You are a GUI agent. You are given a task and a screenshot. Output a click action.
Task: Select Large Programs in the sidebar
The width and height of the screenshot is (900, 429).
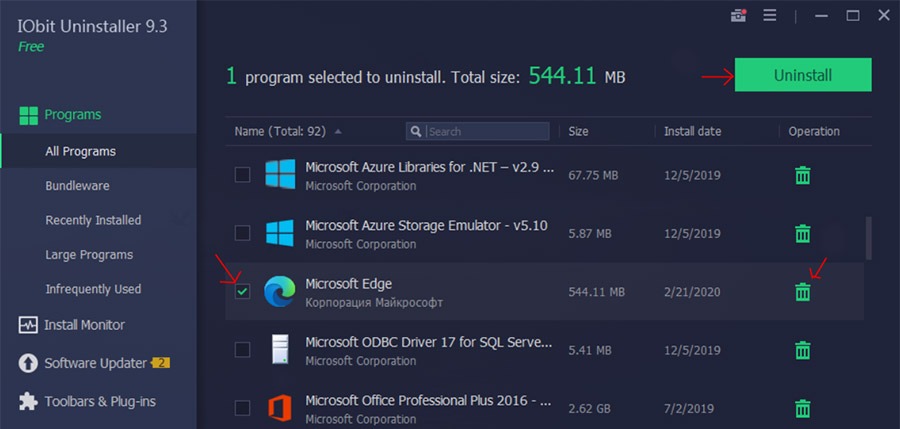coord(89,255)
